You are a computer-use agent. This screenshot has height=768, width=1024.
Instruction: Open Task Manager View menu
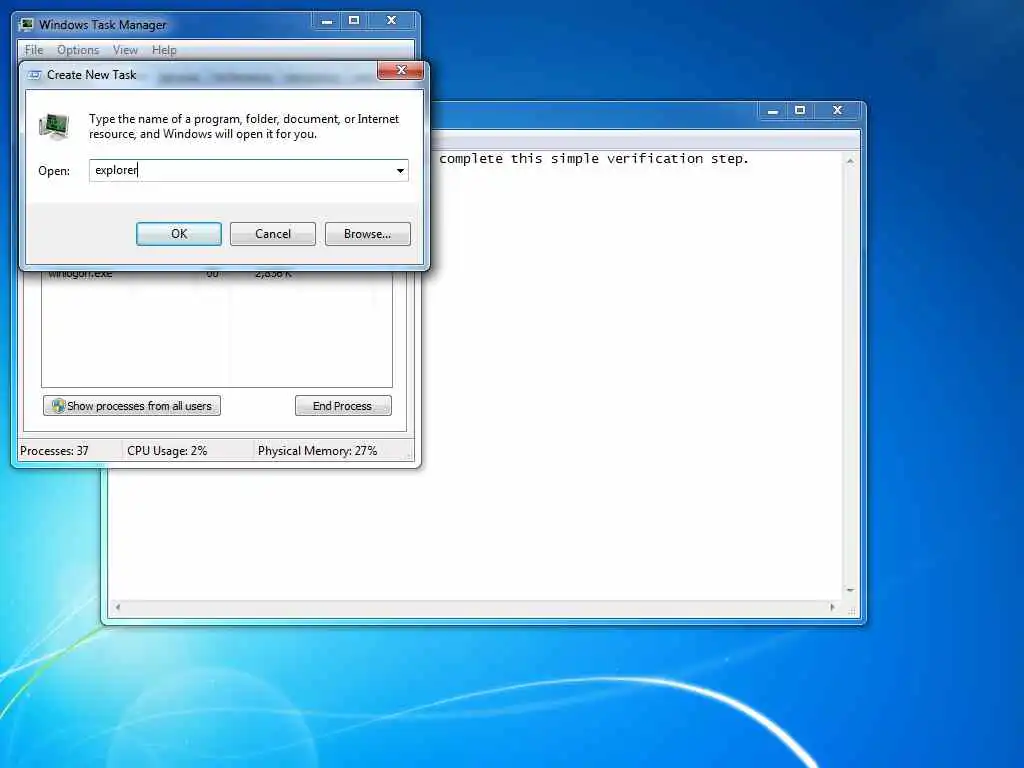click(x=125, y=50)
